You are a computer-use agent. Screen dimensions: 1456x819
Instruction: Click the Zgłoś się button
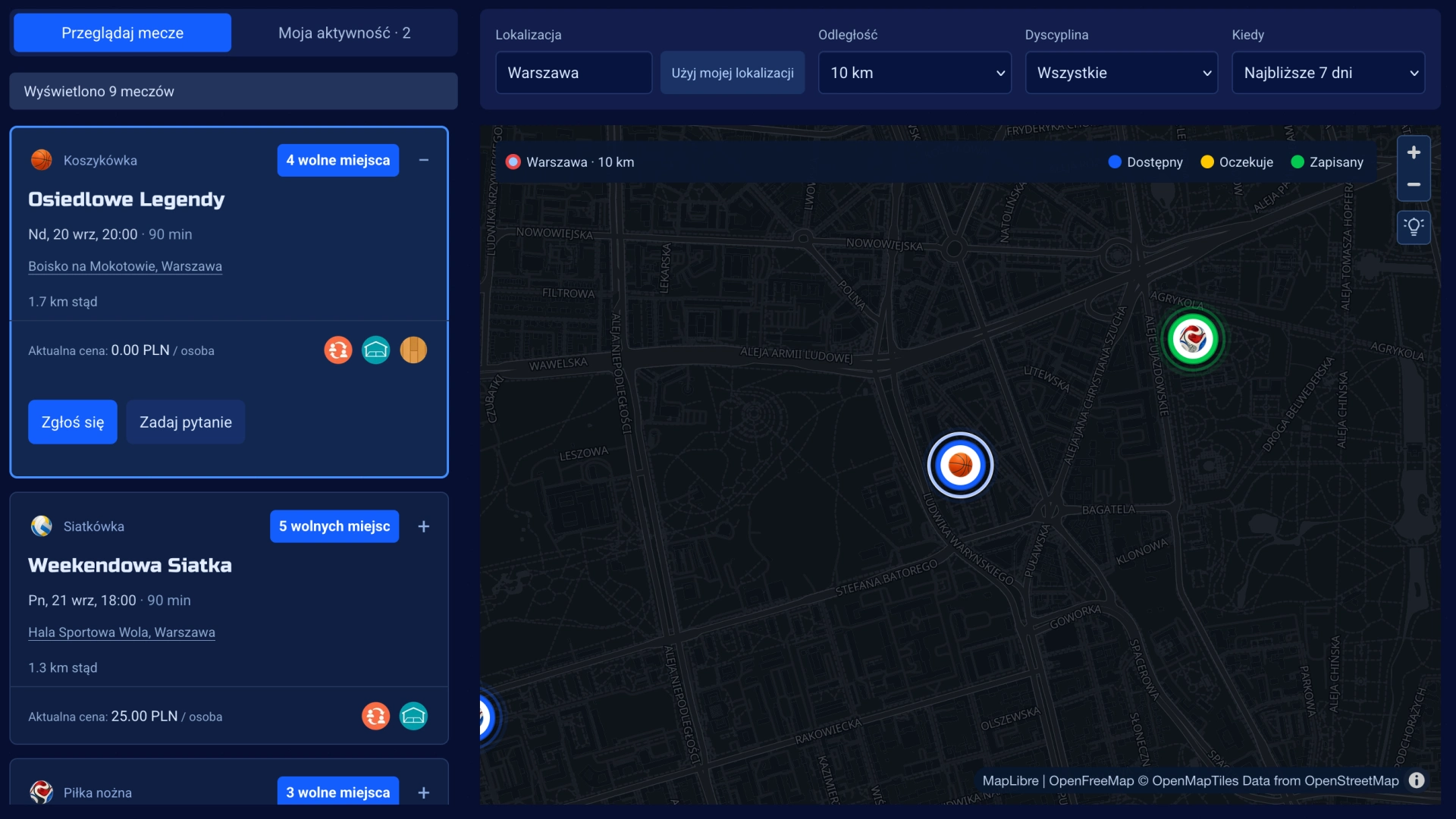[73, 422]
